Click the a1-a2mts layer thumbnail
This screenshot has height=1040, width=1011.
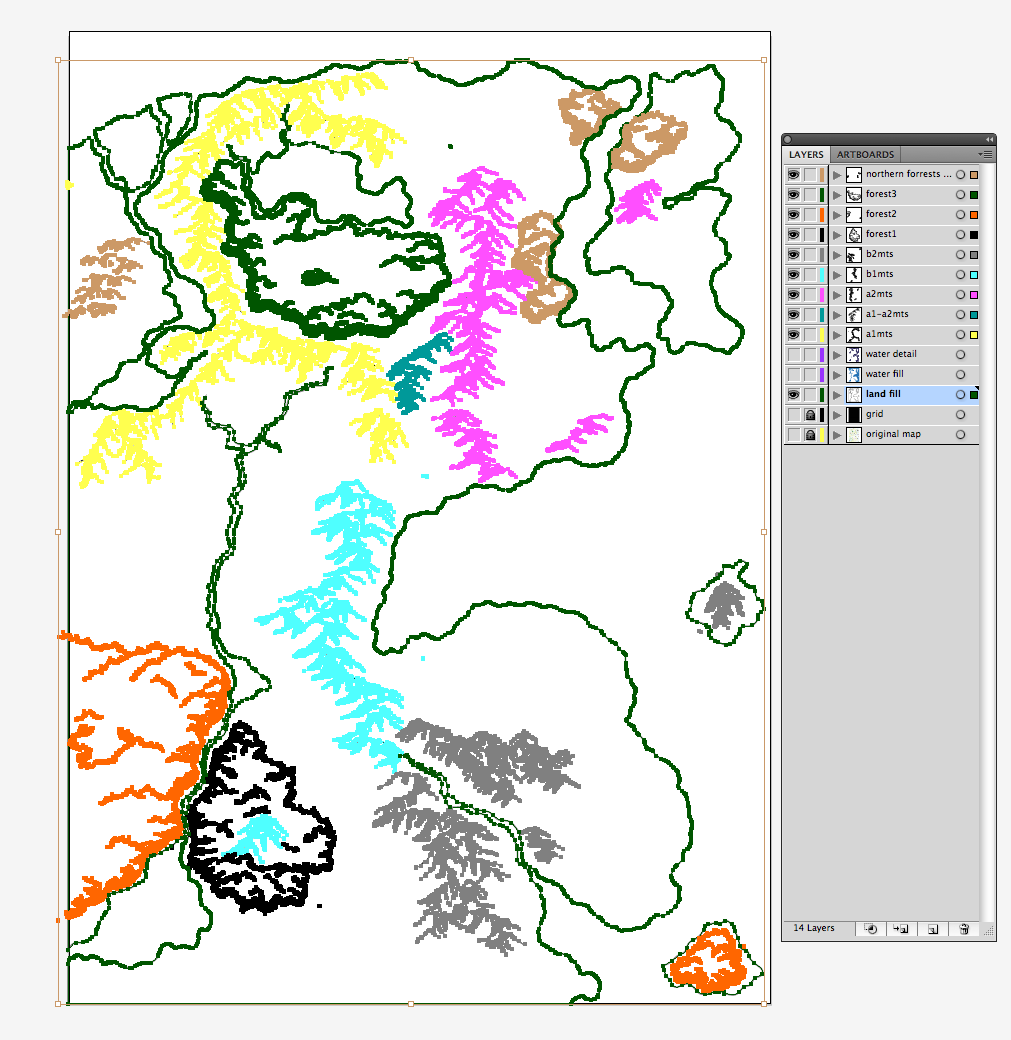pyautogui.click(x=854, y=314)
